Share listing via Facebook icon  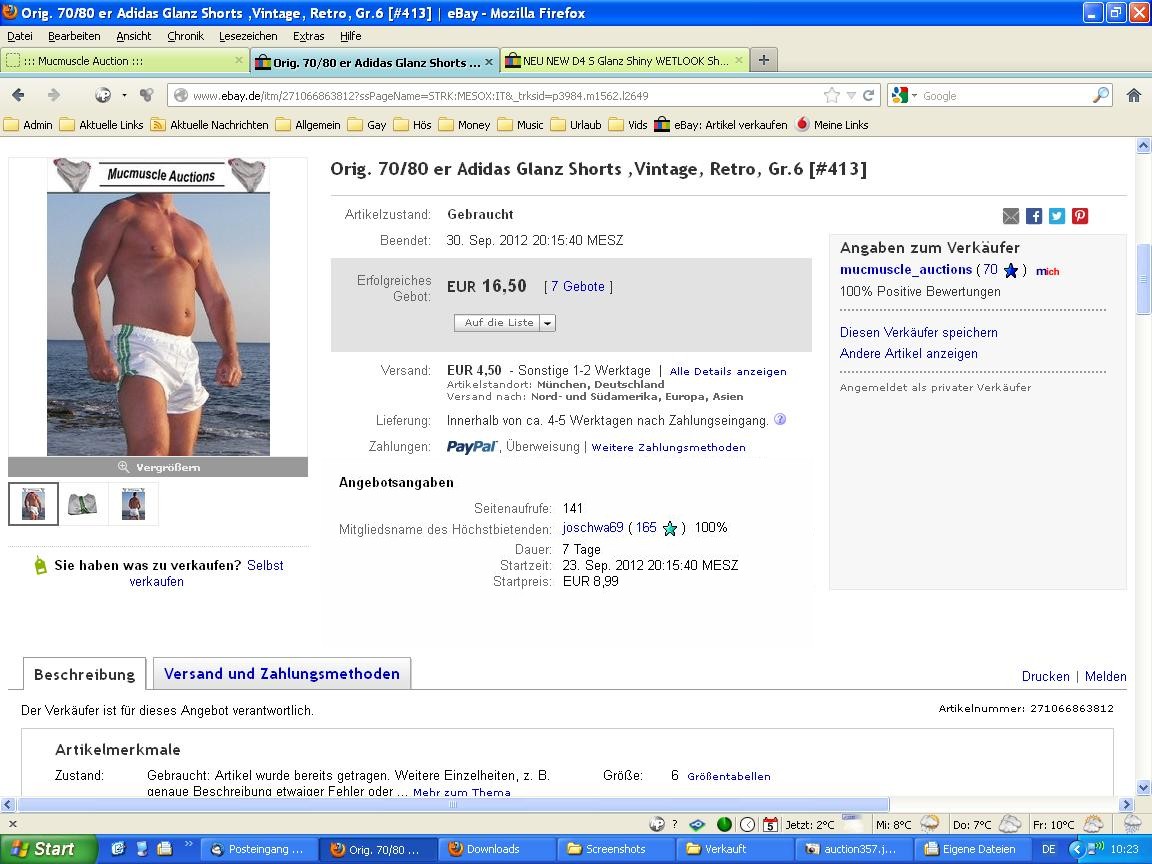(1034, 216)
